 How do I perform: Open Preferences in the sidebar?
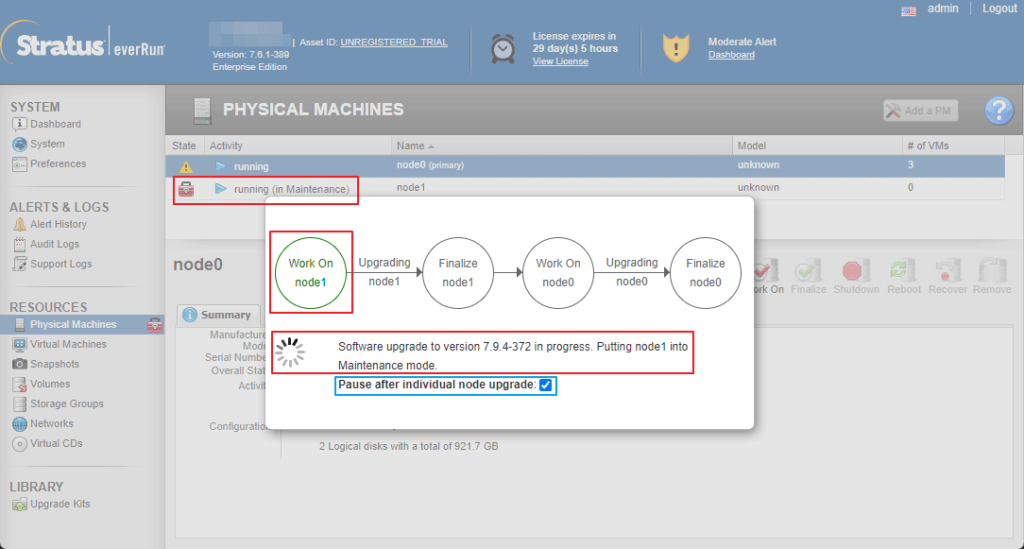click(x=58, y=164)
